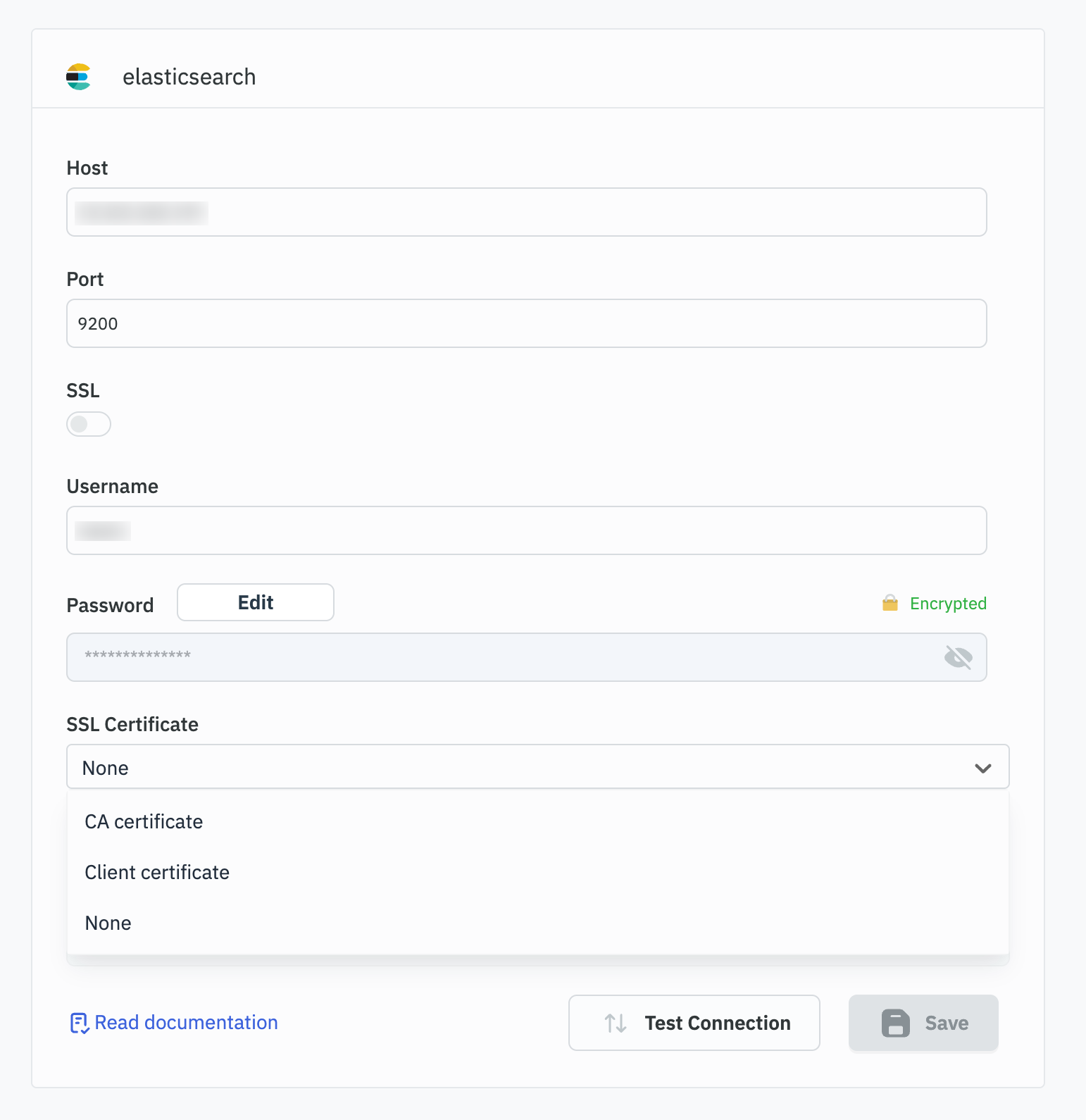The image size is (1086, 1120).
Task: Click the yellow lock icon beside Encrypted
Action: click(x=890, y=604)
